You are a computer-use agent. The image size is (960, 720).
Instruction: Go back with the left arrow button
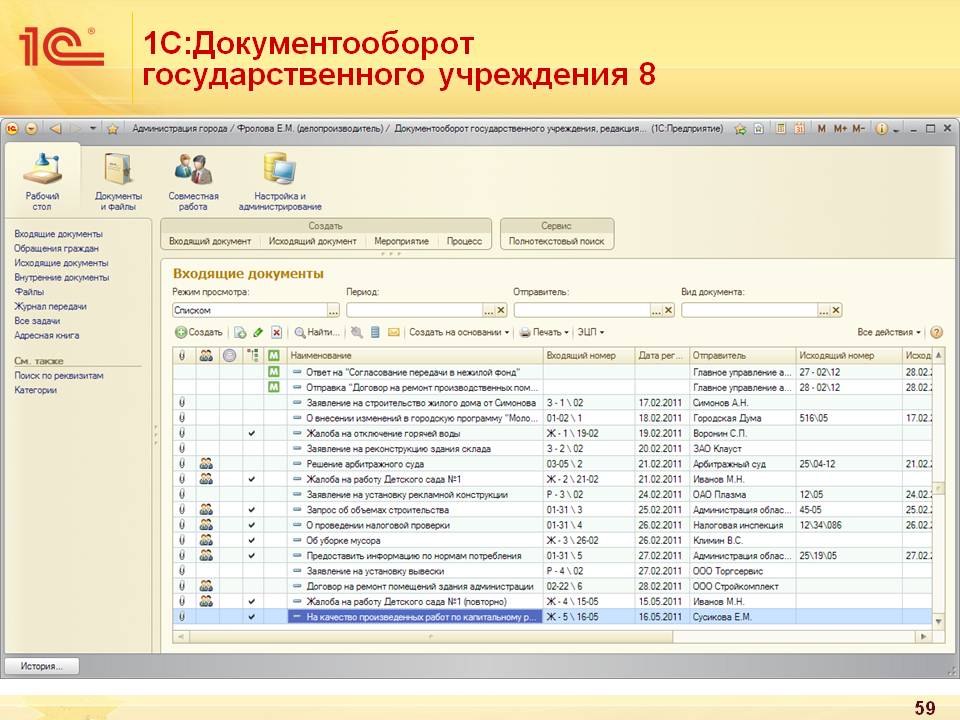pyautogui.click(x=55, y=129)
